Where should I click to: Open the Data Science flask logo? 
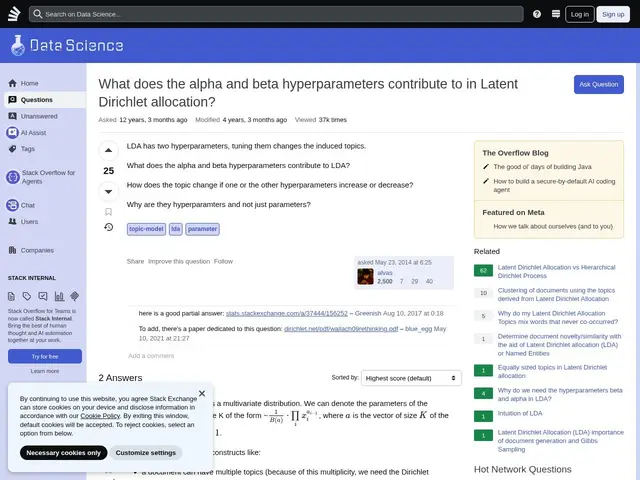click(x=18, y=45)
